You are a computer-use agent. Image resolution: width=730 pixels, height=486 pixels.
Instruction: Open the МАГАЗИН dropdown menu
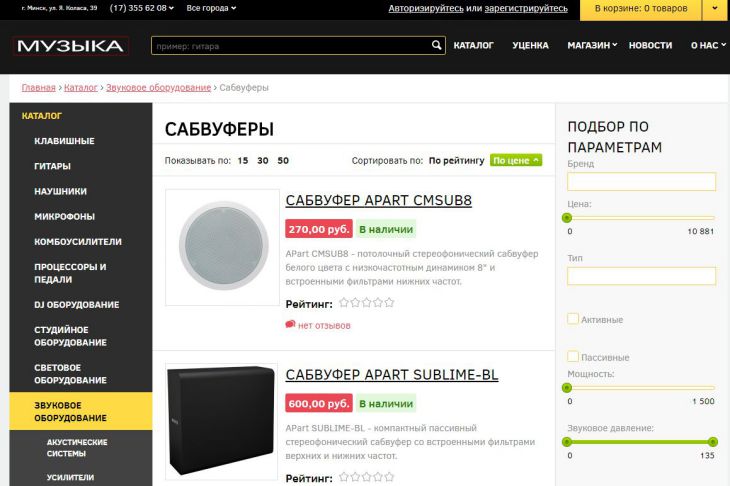(592, 45)
